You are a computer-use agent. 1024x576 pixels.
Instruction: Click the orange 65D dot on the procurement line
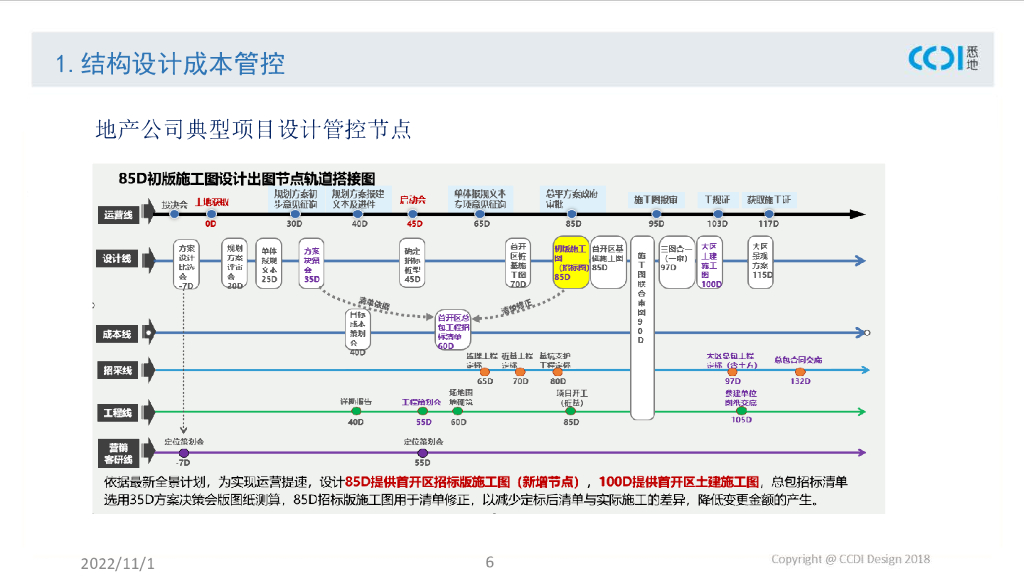click(x=485, y=372)
